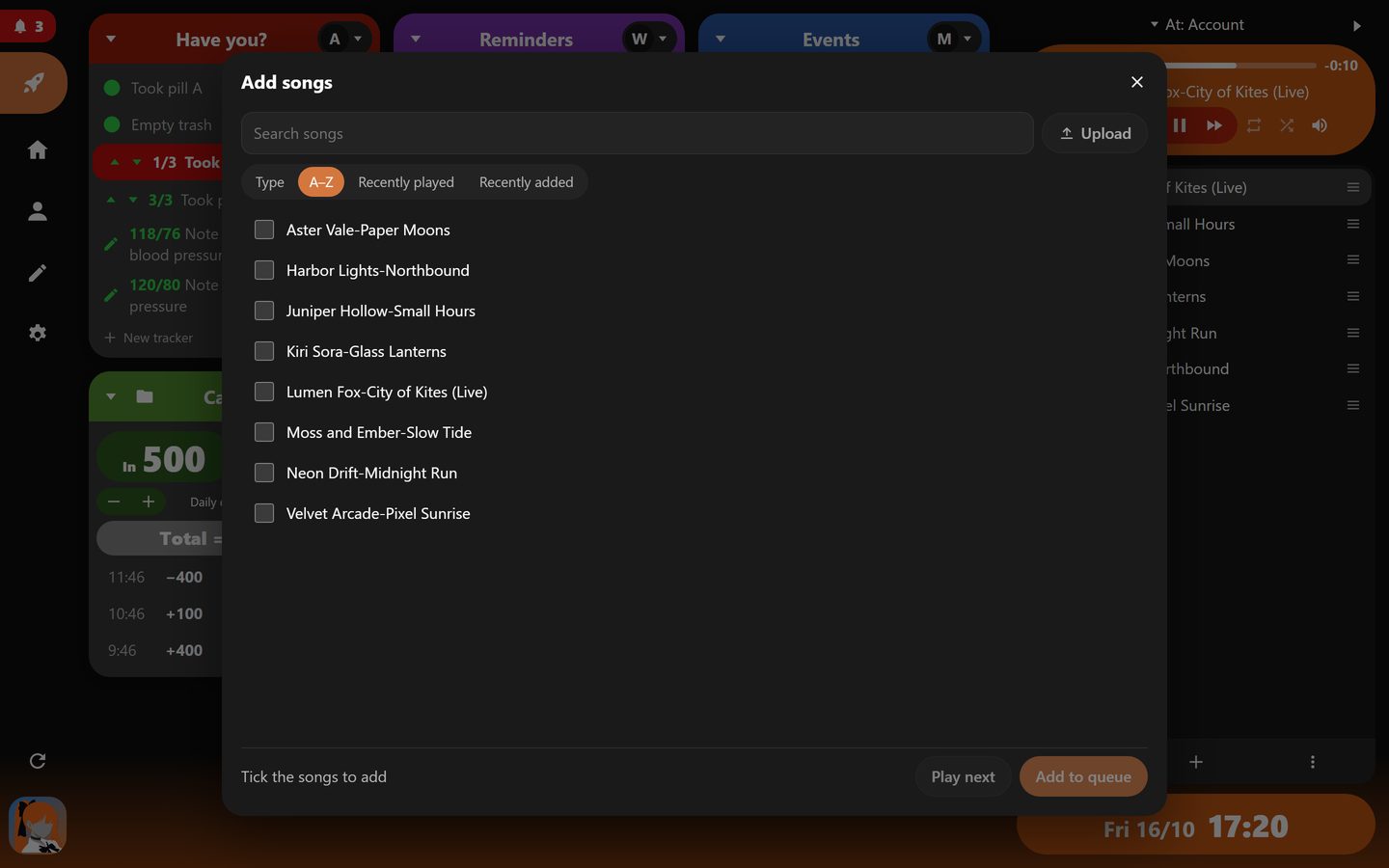The image size is (1389, 868).
Task: Open the queue more options menu
Action: [1312, 762]
